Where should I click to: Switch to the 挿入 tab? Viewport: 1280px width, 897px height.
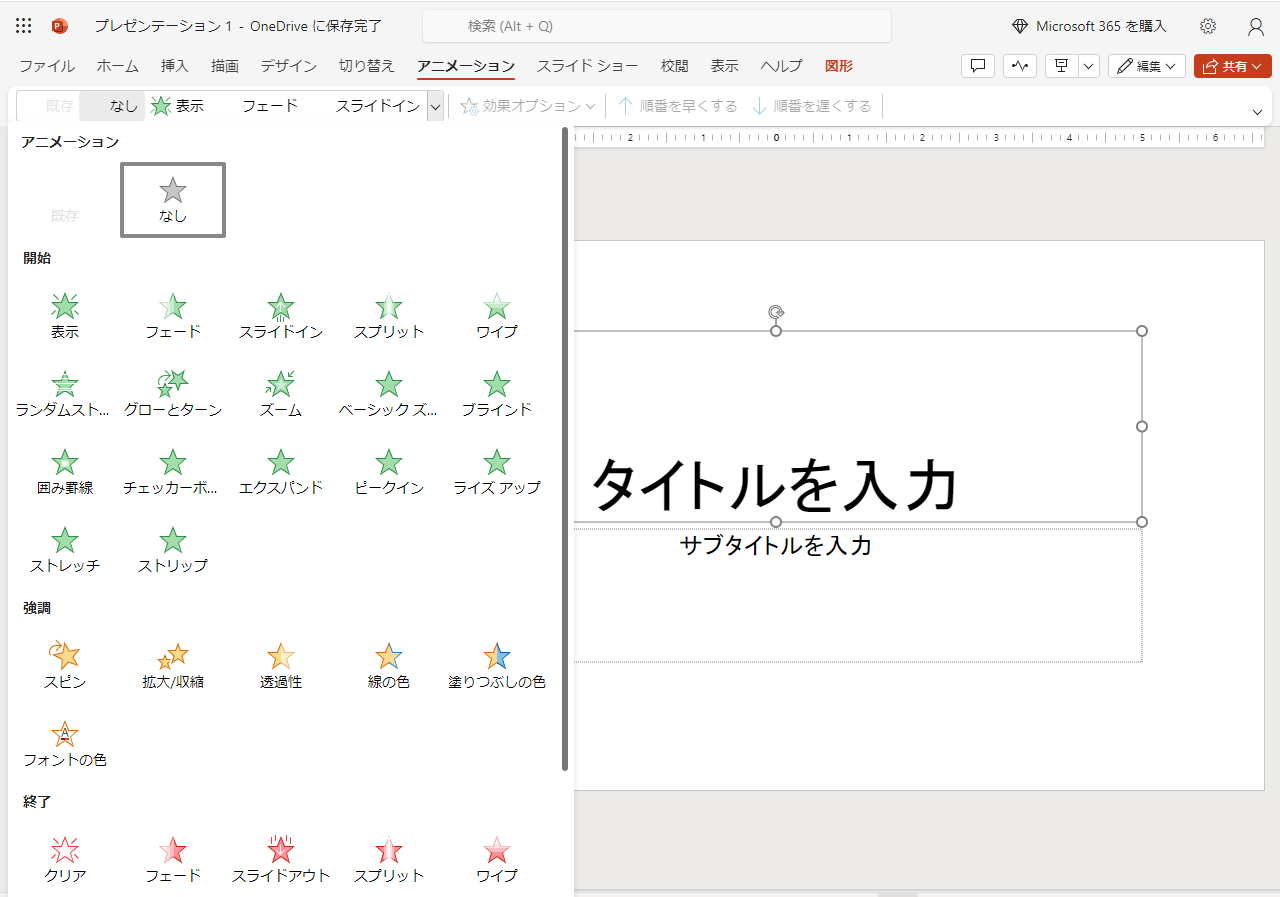[x=175, y=66]
